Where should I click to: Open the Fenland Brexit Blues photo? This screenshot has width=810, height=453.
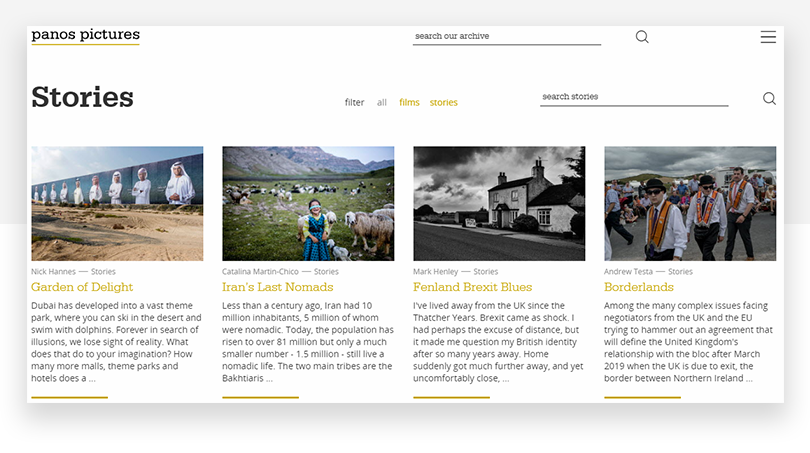[499, 203]
